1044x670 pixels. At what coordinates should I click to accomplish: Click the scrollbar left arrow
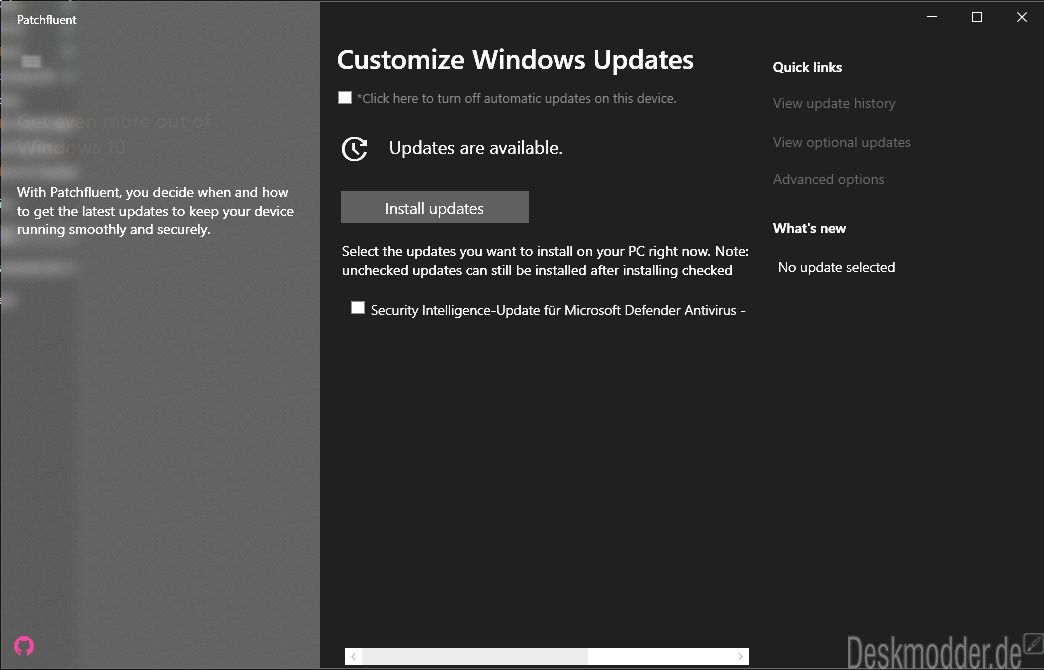pos(354,656)
